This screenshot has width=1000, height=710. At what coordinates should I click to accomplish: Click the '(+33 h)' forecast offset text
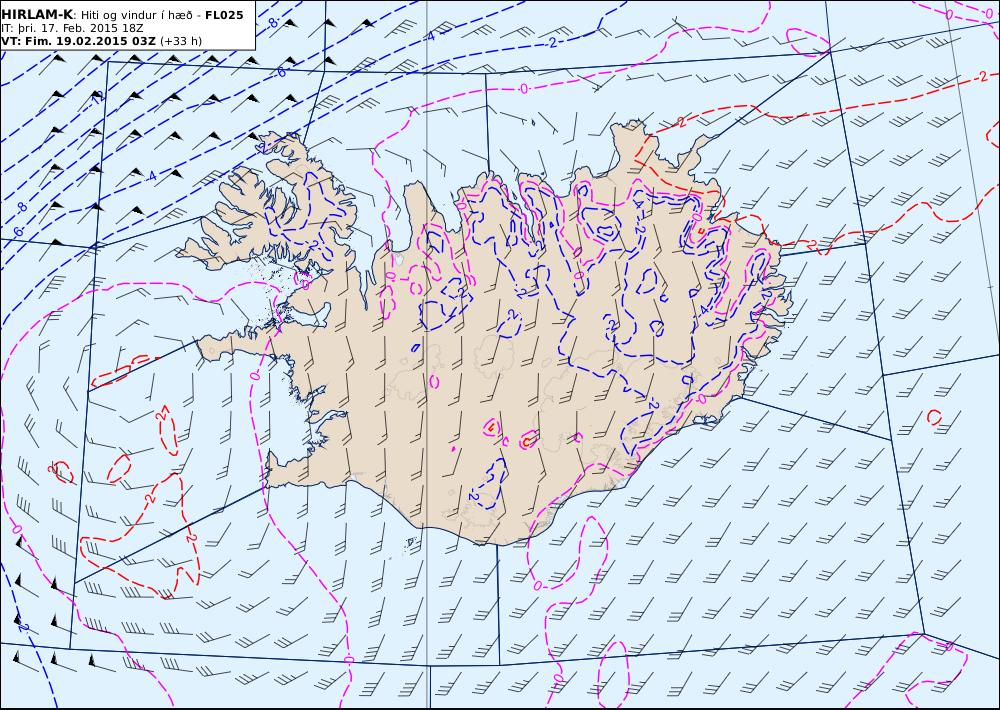point(180,41)
